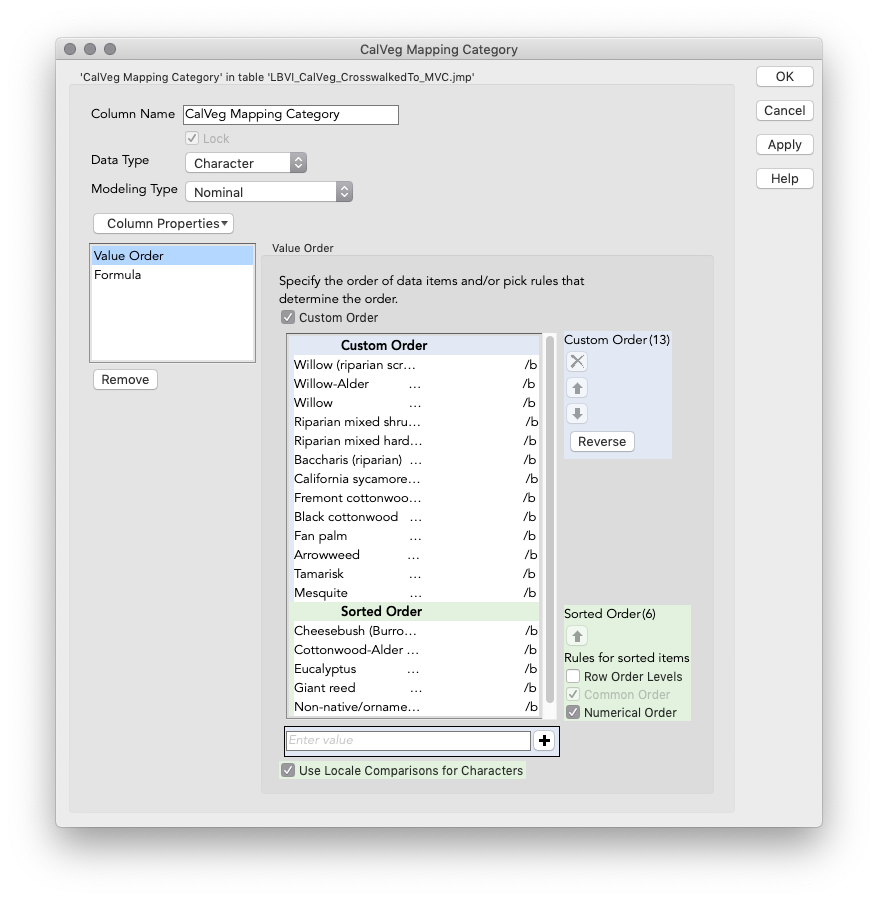Select the 'Cheesebush (Burro…' item
The width and height of the screenshot is (878, 901).
[415, 630]
